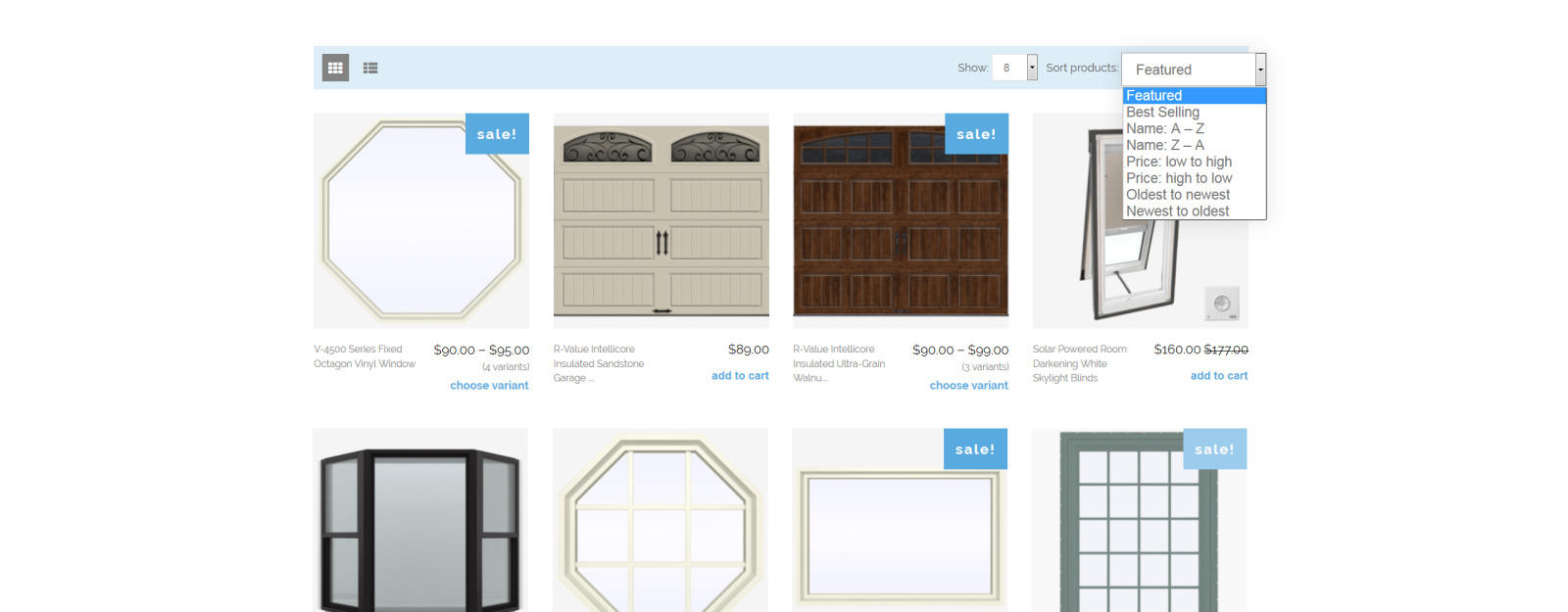Pick the highlighted Featured option
This screenshot has width=1568, height=612.
(1153, 96)
